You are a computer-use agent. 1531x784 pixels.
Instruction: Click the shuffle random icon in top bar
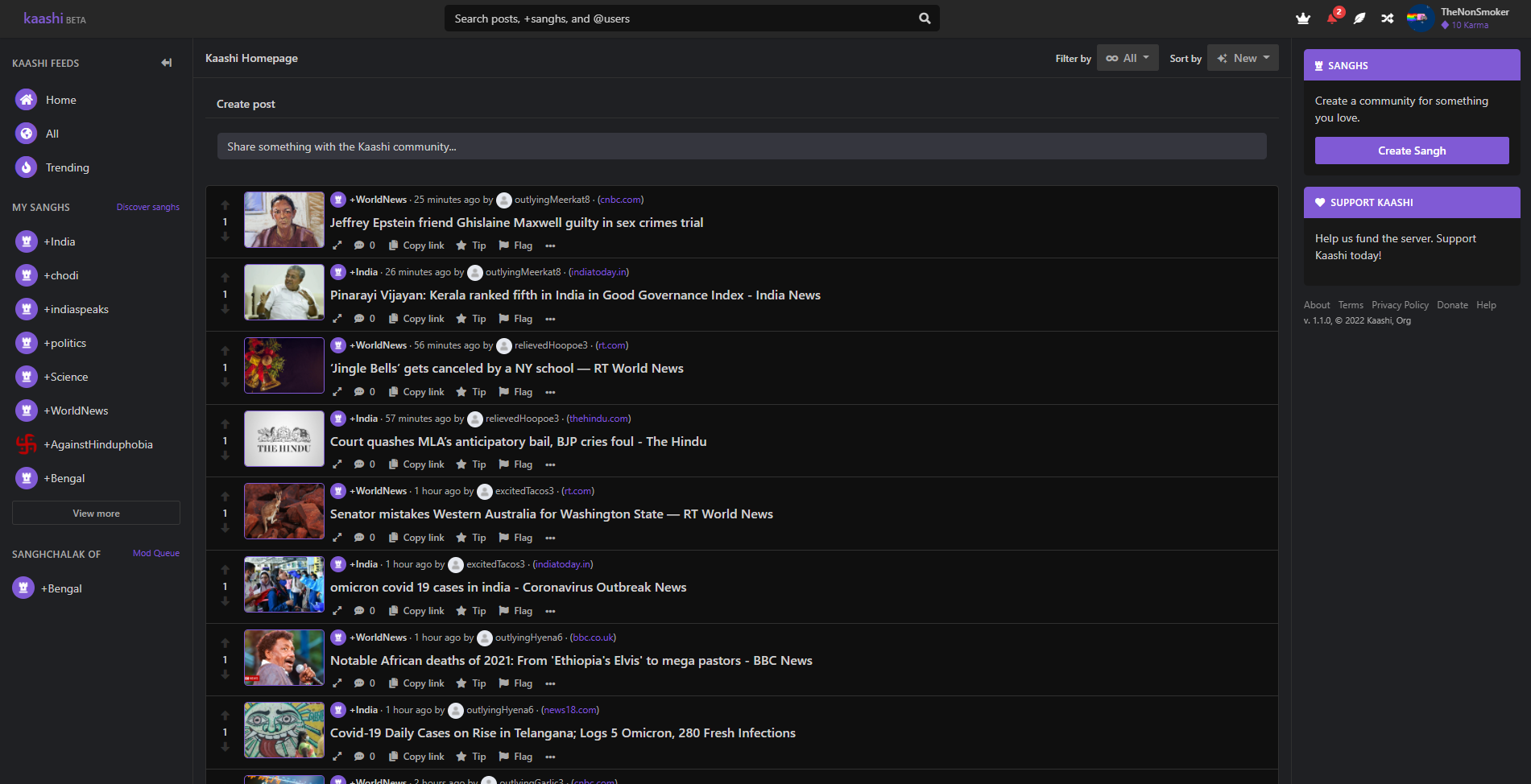[x=1387, y=19]
